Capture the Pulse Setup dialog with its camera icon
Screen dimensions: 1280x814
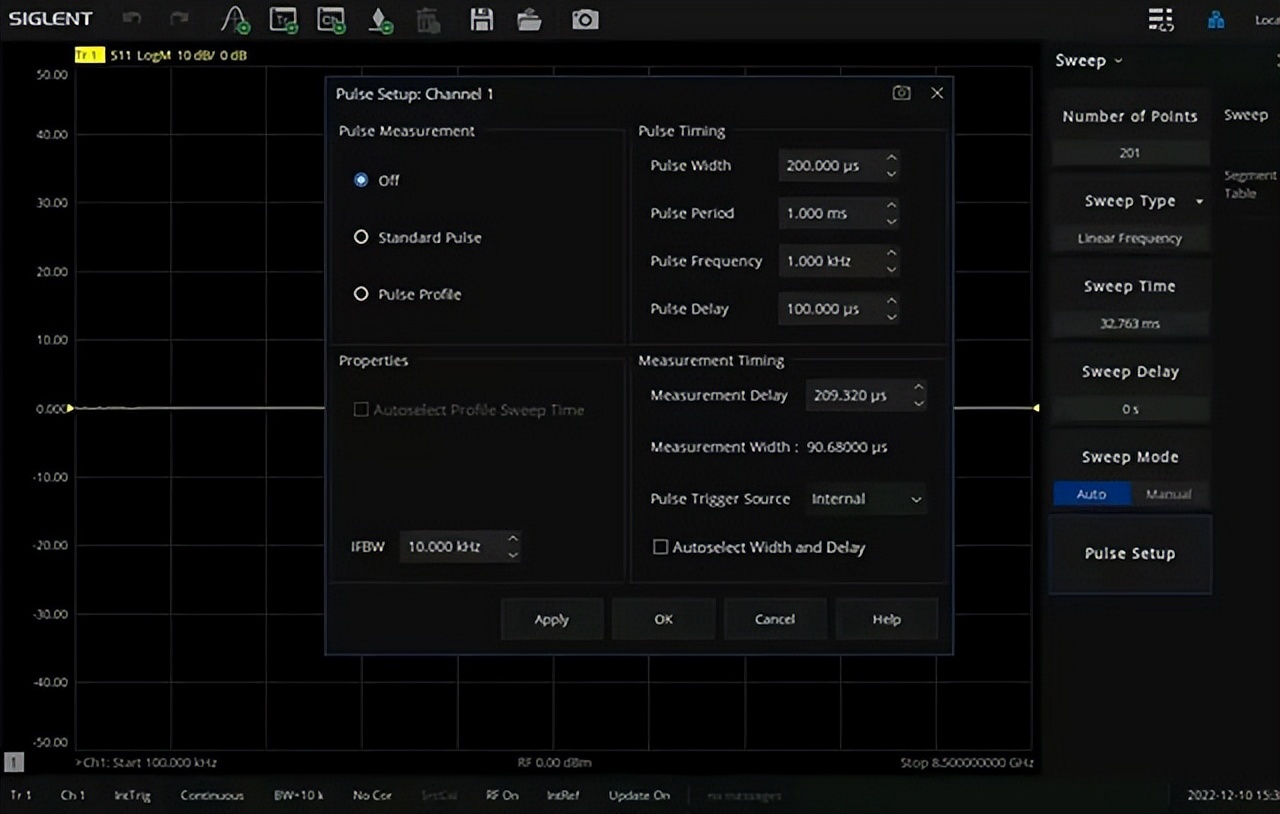(x=901, y=93)
